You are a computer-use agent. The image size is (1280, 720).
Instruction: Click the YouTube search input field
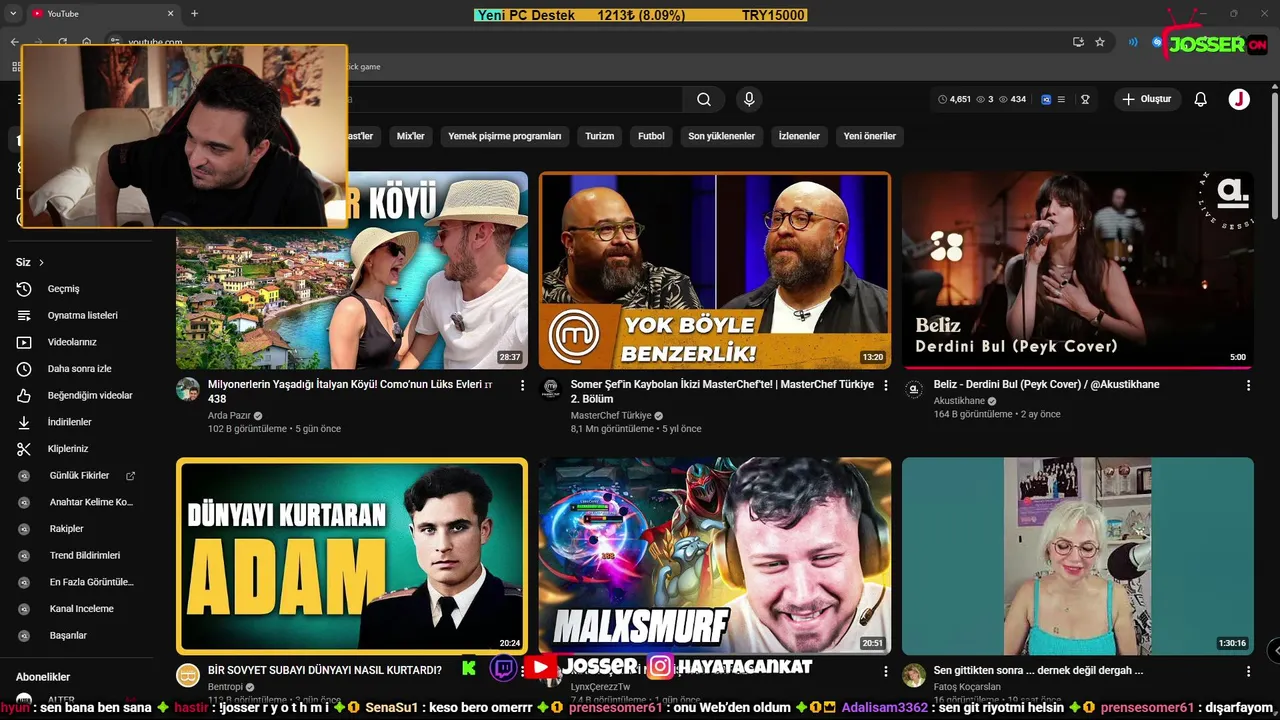[515, 99]
